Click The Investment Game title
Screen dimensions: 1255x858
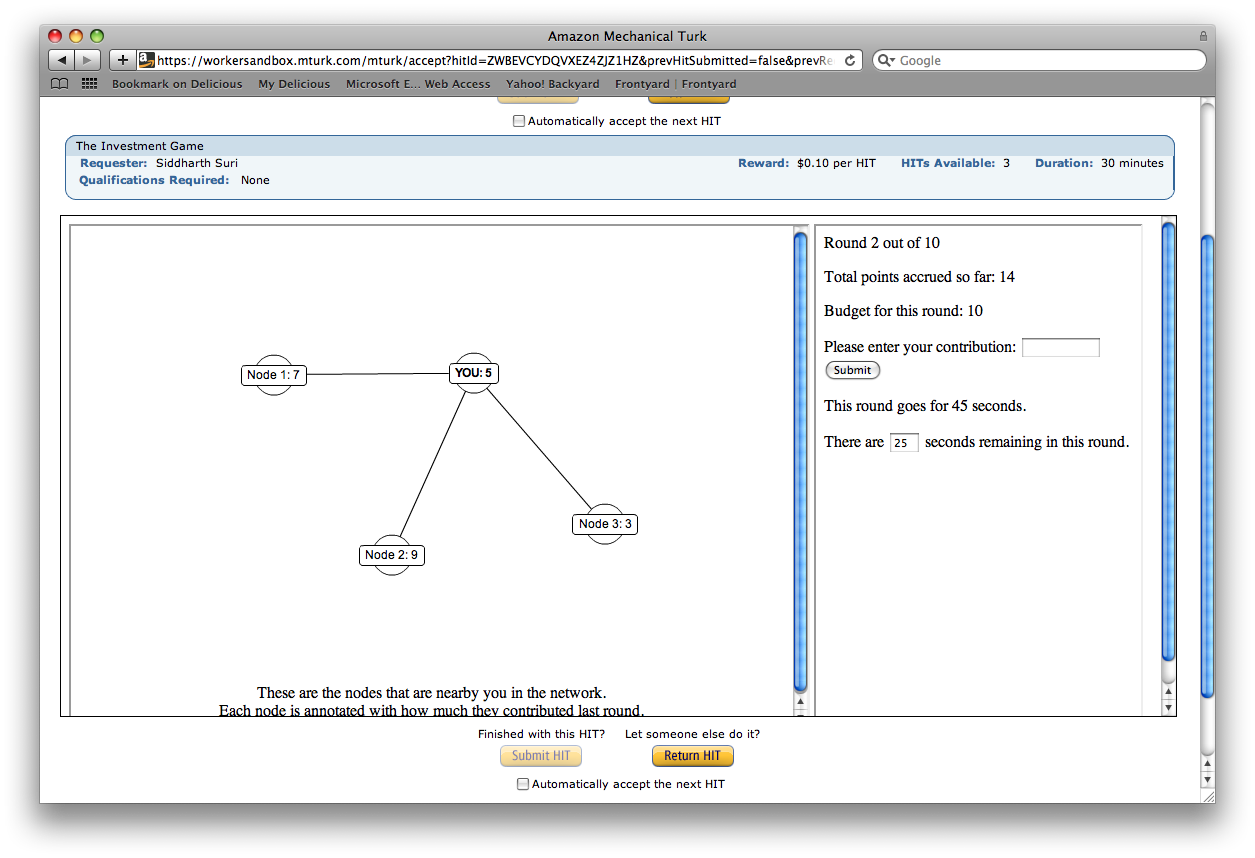(139, 146)
